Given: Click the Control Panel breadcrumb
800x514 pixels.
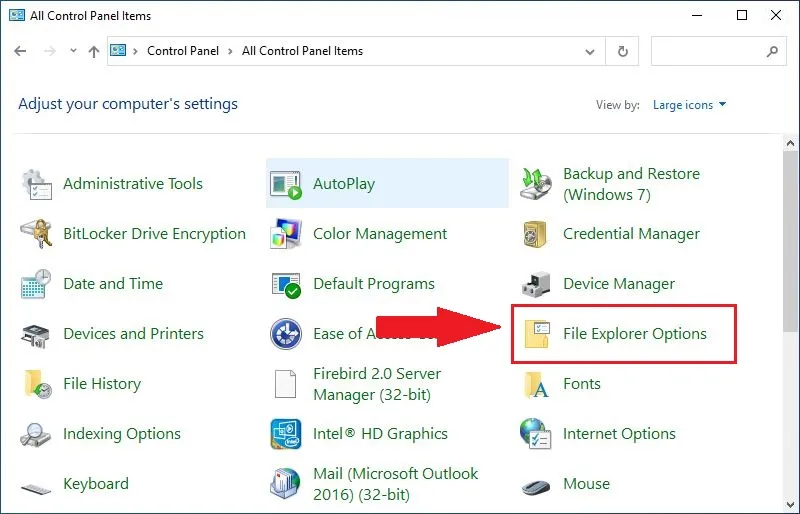Looking at the screenshot, I should (183, 51).
